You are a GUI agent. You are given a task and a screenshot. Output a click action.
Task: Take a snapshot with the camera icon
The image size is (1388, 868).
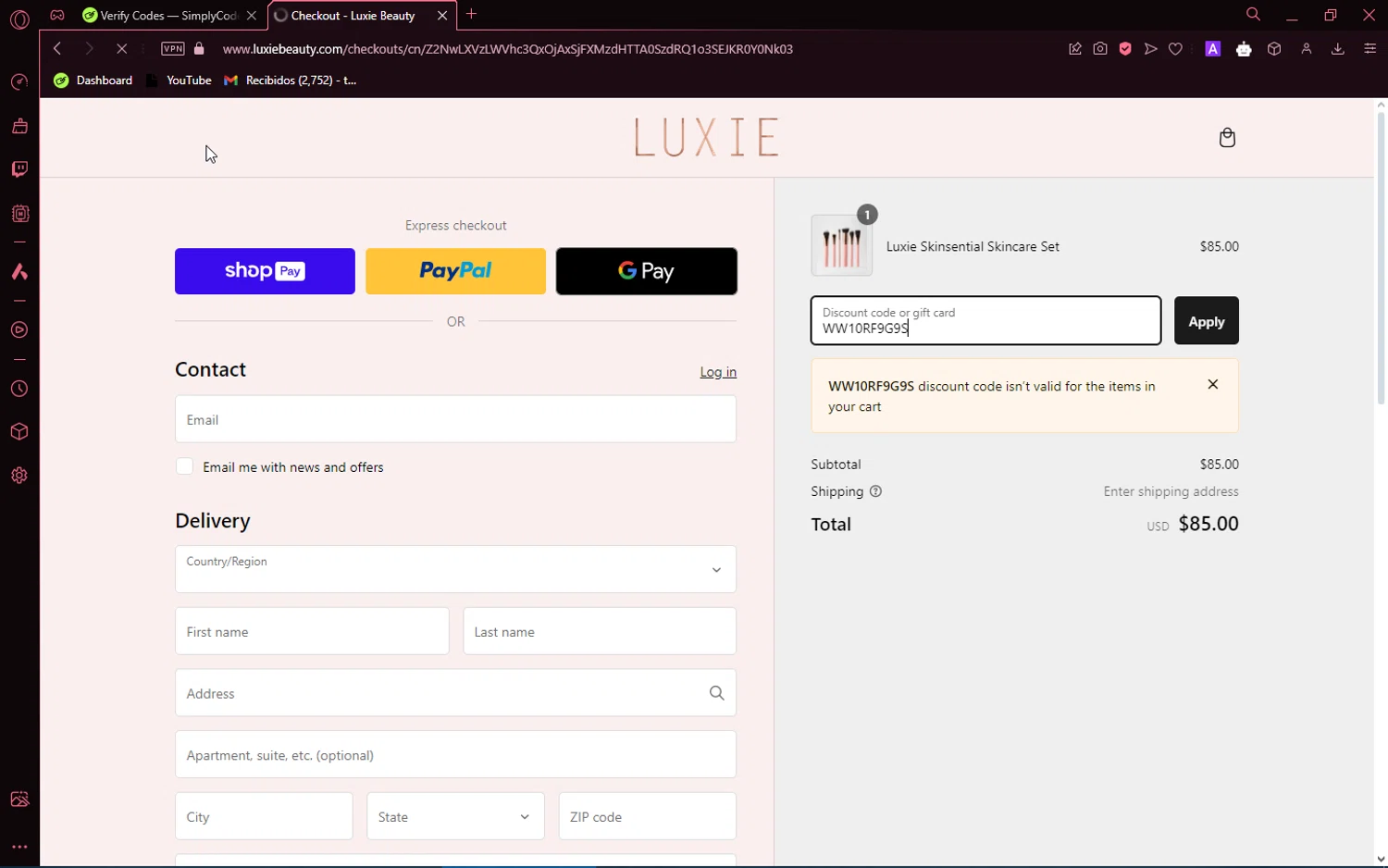1100,49
